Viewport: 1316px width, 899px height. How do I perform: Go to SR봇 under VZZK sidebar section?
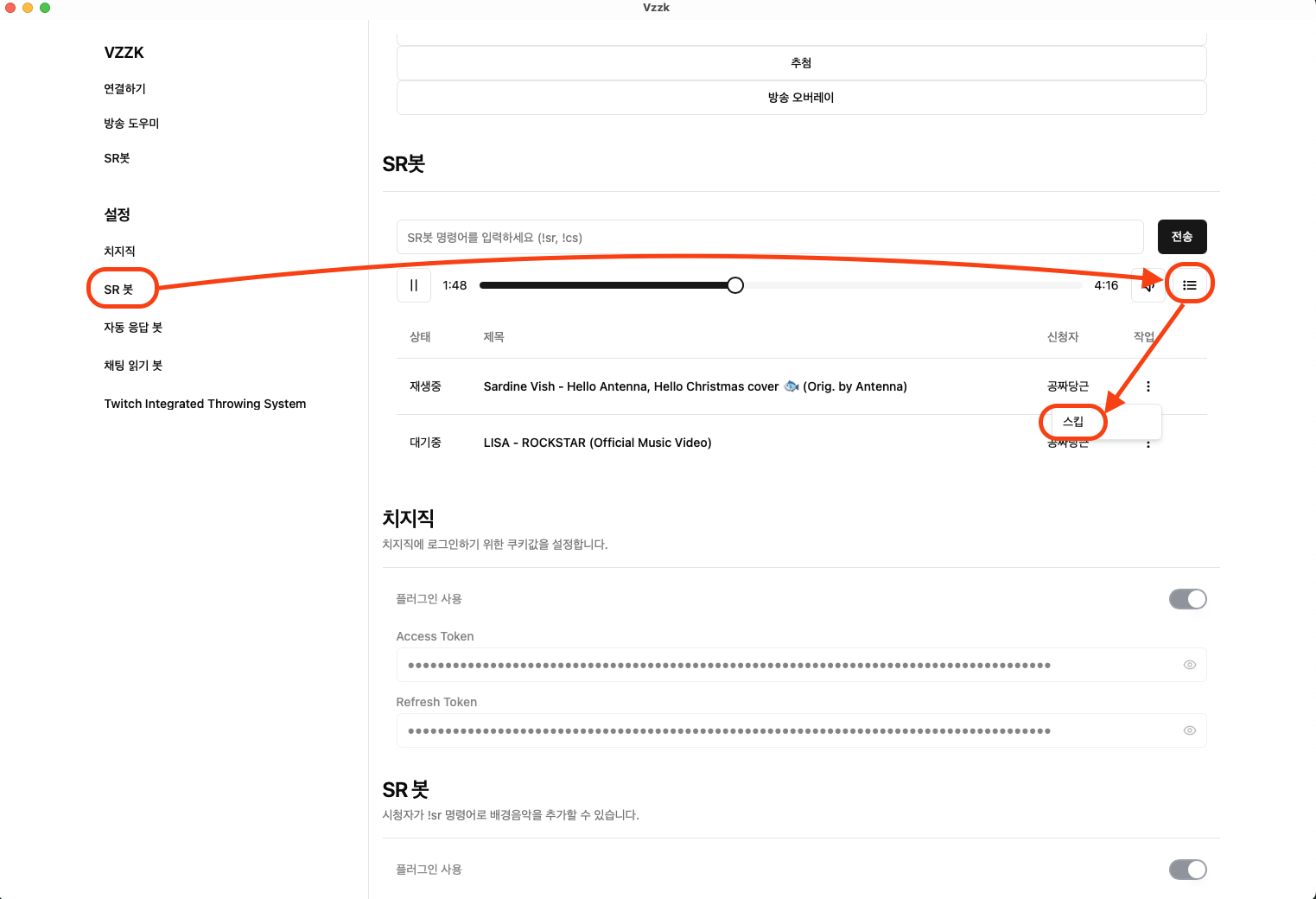[x=117, y=158]
